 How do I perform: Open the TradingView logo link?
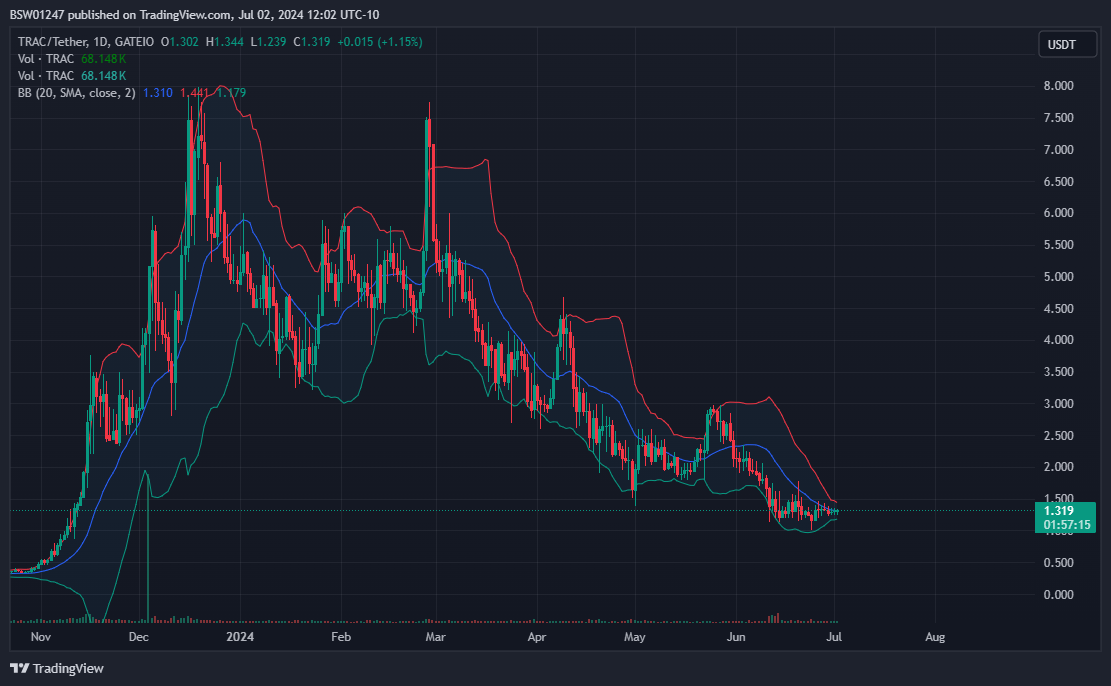coord(57,668)
